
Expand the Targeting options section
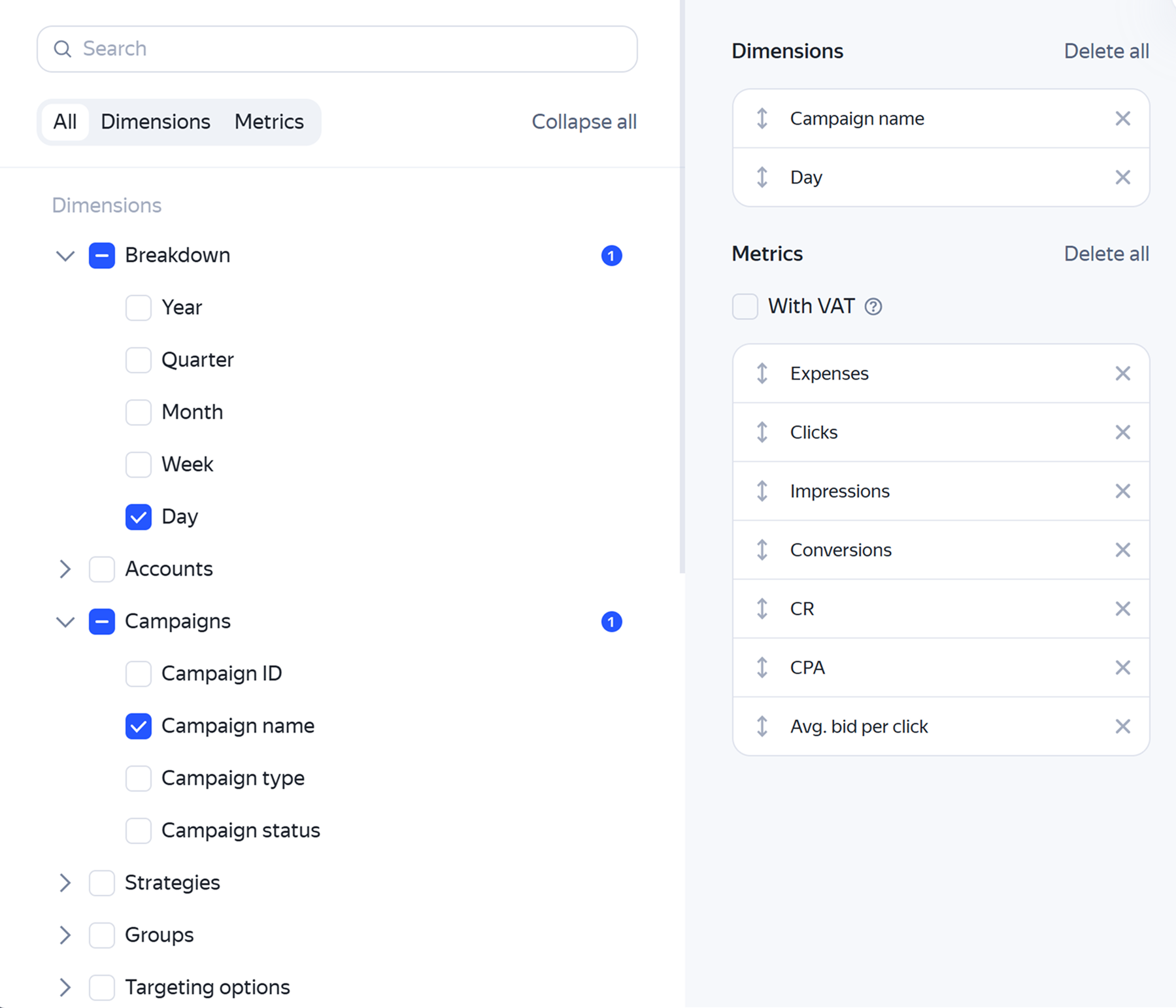pyautogui.click(x=65, y=987)
